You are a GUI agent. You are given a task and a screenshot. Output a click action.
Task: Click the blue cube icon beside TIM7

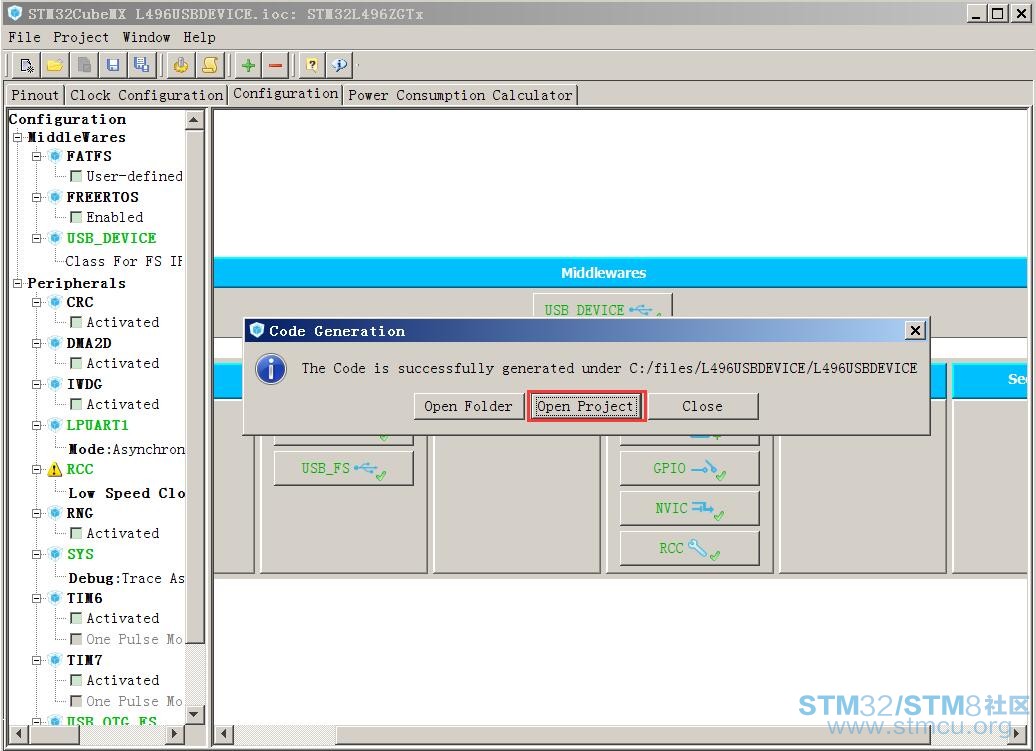tap(56, 661)
